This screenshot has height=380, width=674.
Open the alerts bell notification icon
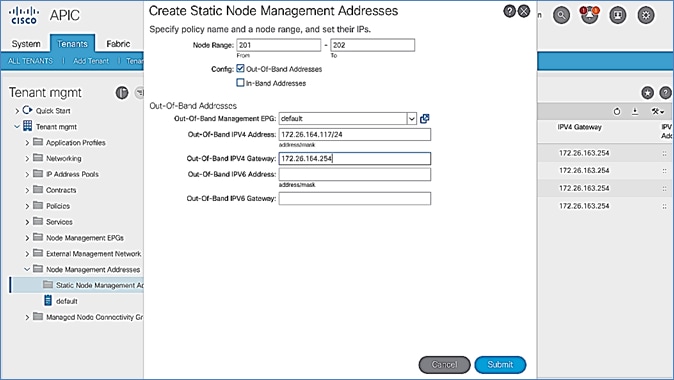coord(589,15)
